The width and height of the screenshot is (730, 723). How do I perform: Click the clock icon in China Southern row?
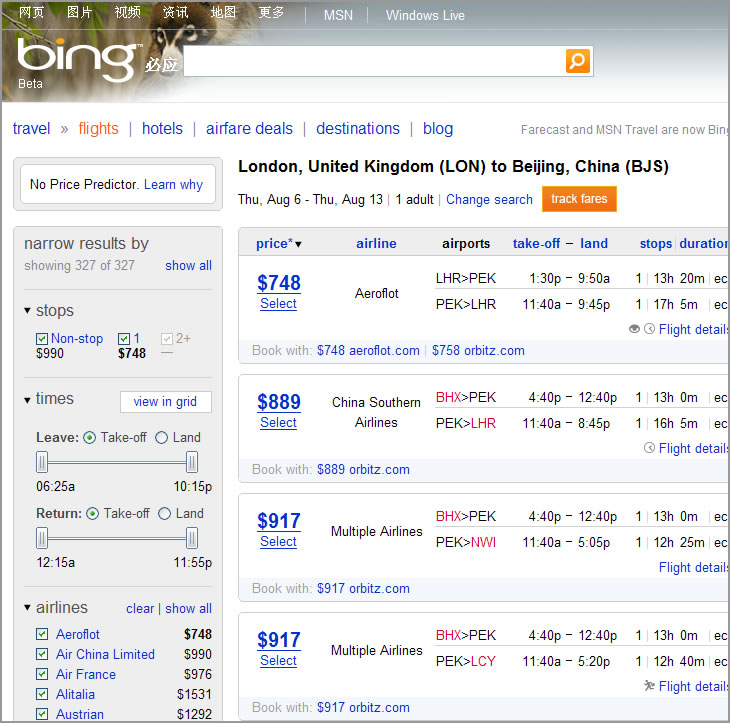pyautogui.click(x=649, y=448)
